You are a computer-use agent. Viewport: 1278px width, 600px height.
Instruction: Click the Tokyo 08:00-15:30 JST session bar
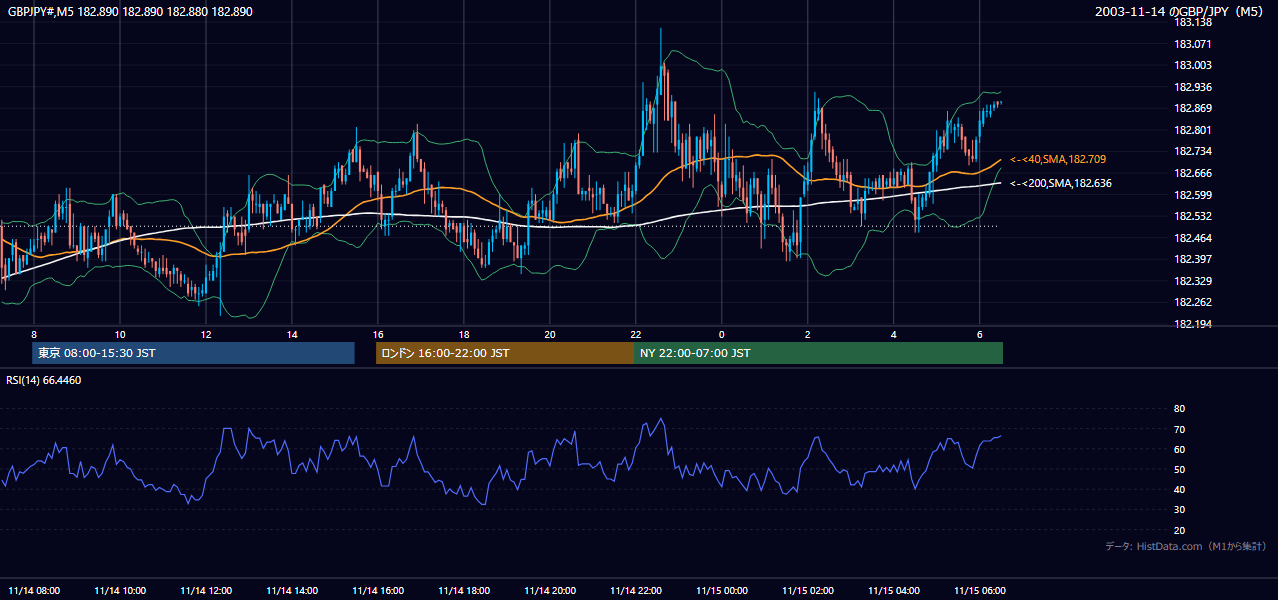[x=193, y=353]
